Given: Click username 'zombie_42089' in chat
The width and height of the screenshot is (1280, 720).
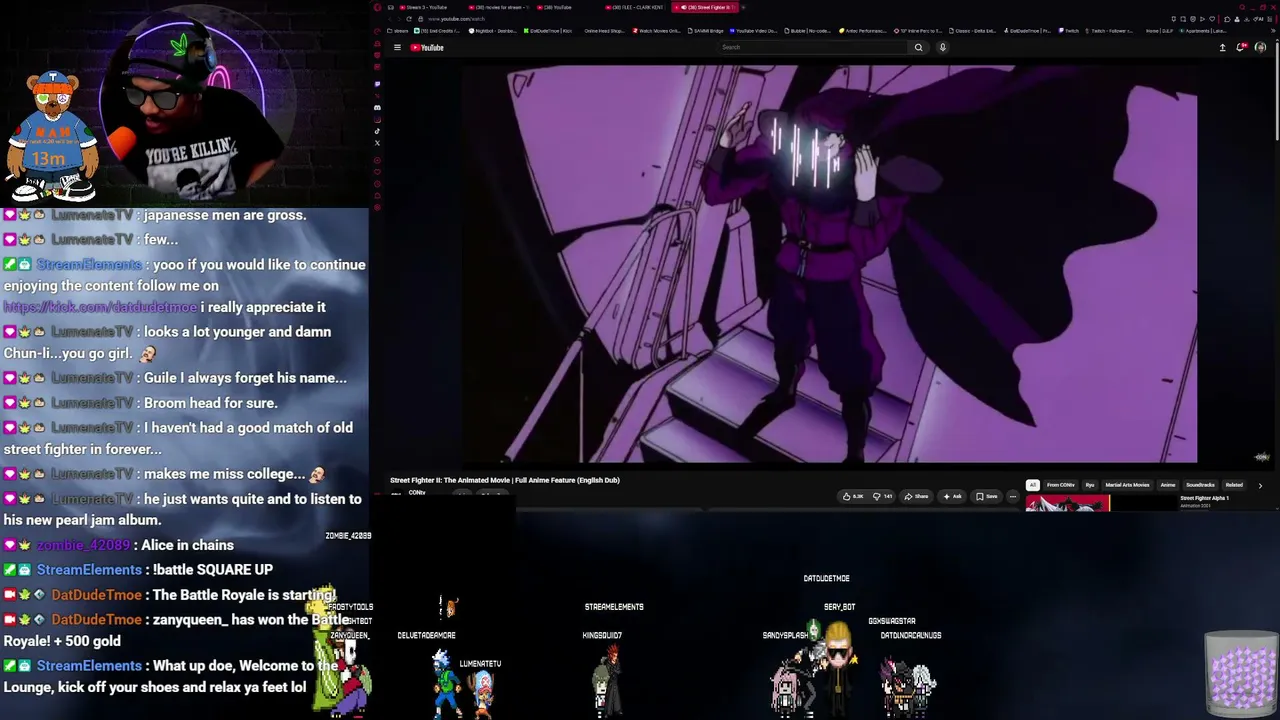Looking at the screenshot, I should (84, 545).
